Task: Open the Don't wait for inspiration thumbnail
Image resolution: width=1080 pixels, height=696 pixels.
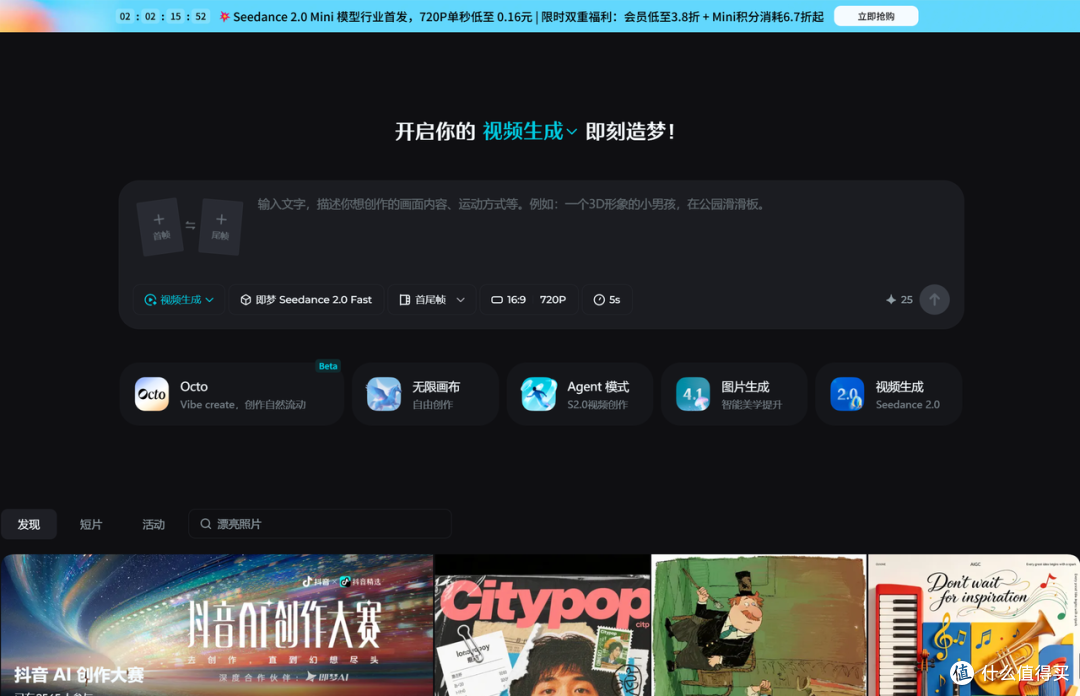Action: [974, 625]
